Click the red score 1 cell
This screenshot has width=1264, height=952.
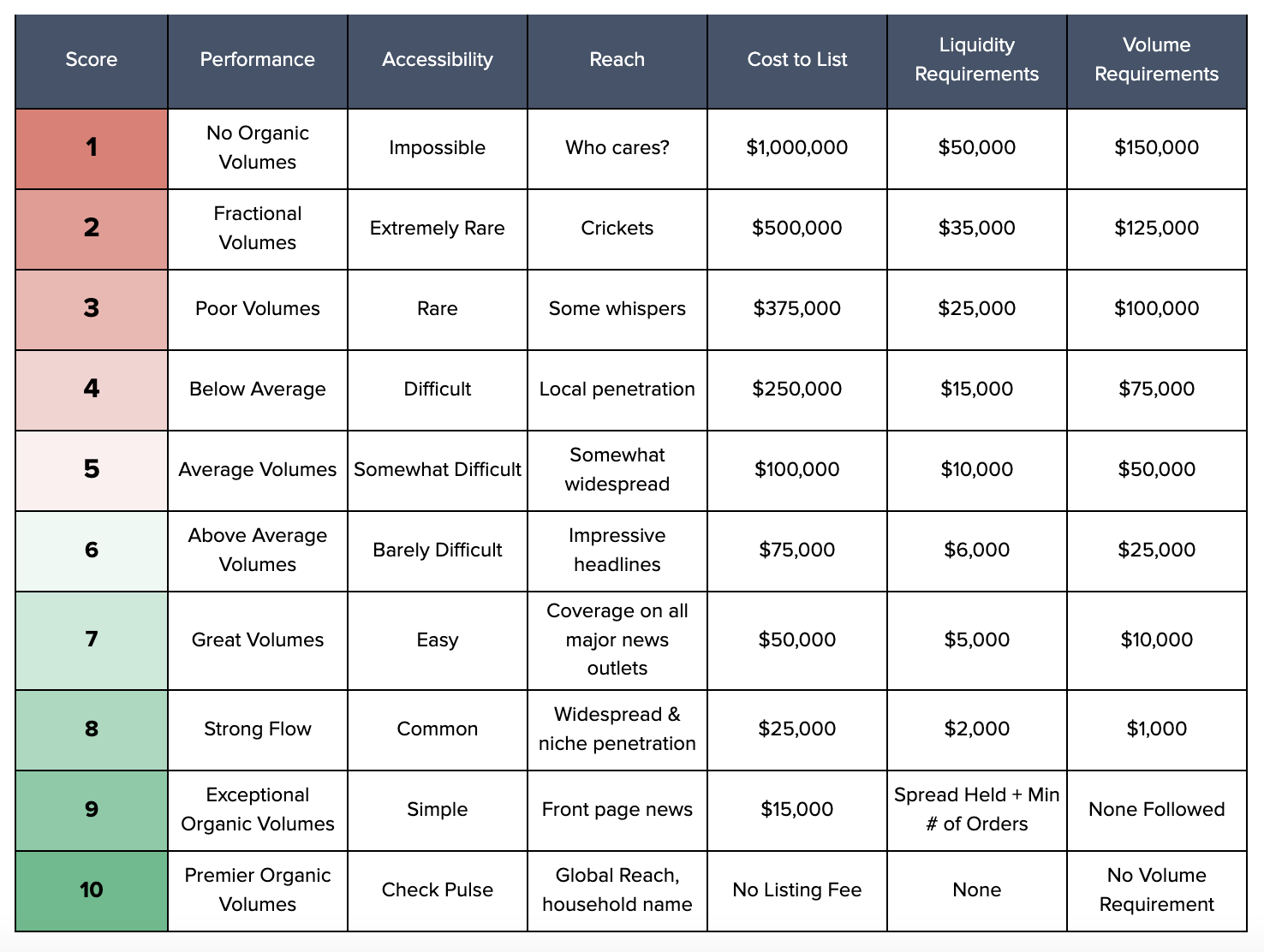(92, 148)
